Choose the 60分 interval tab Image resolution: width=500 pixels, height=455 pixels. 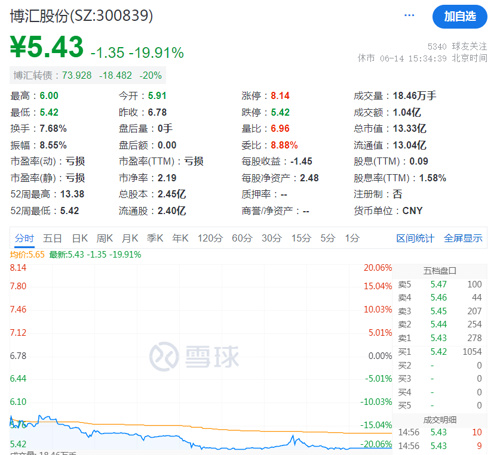point(242,238)
